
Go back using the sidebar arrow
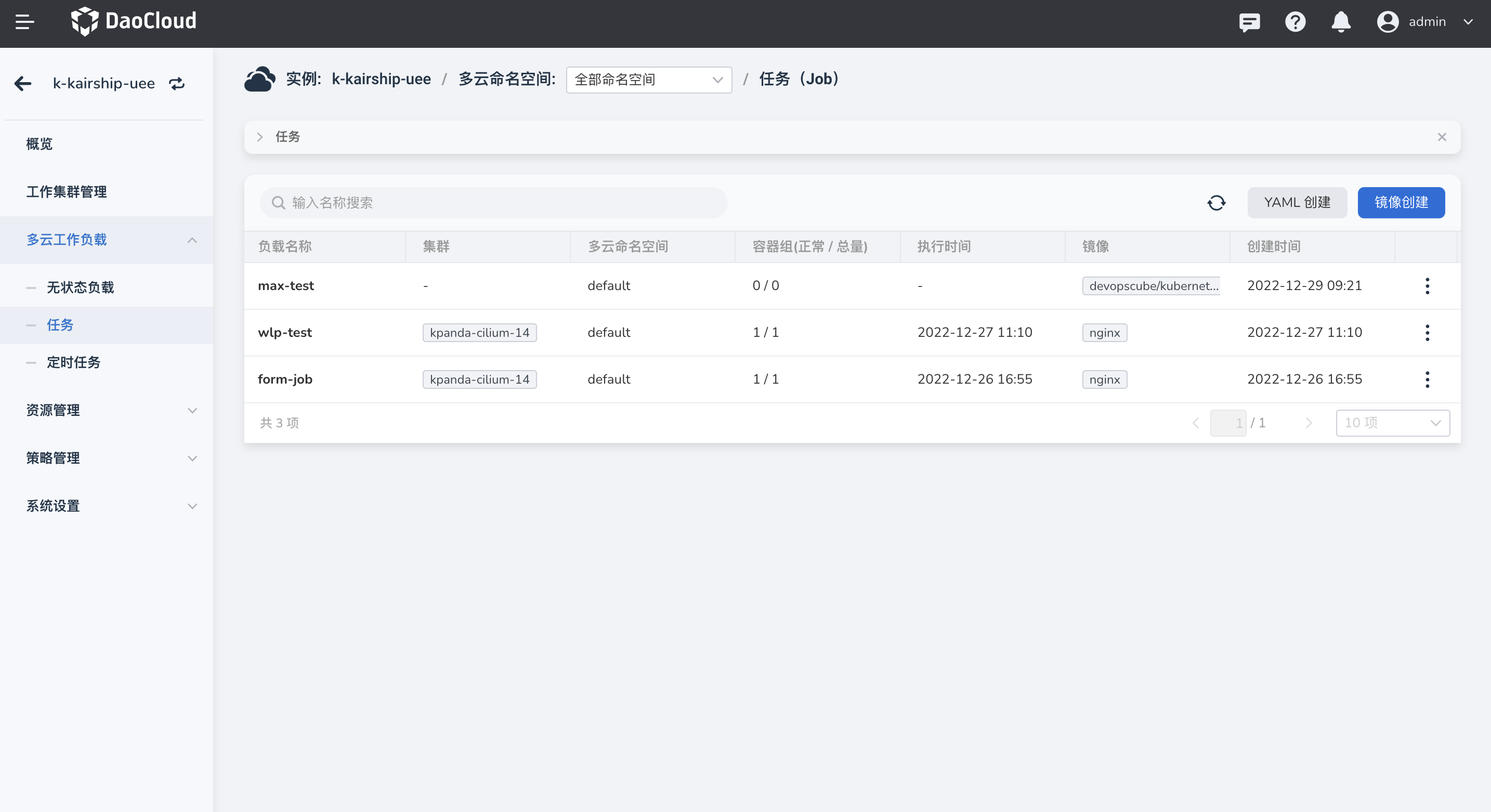click(x=22, y=83)
